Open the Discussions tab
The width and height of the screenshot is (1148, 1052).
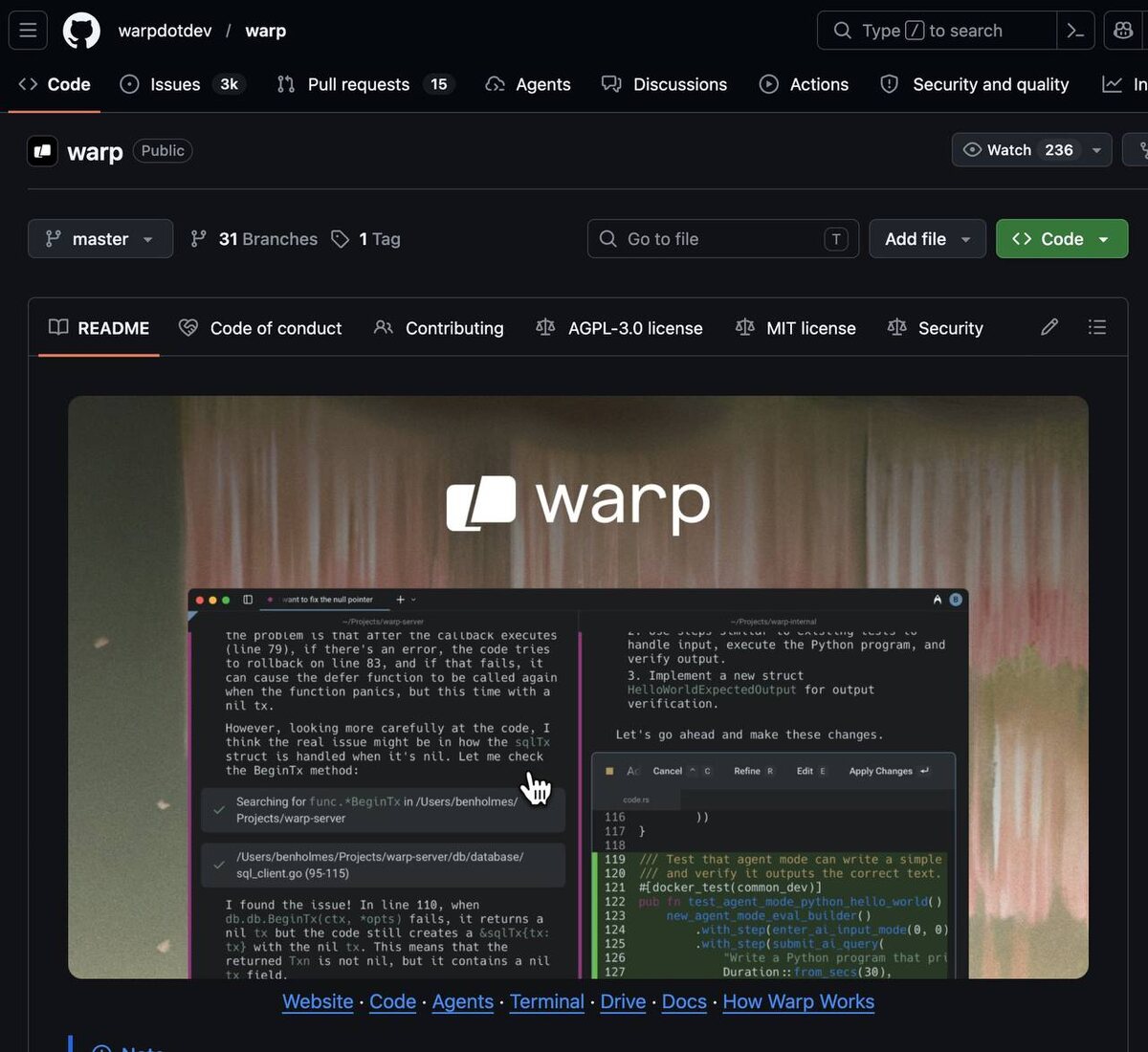click(x=664, y=84)
